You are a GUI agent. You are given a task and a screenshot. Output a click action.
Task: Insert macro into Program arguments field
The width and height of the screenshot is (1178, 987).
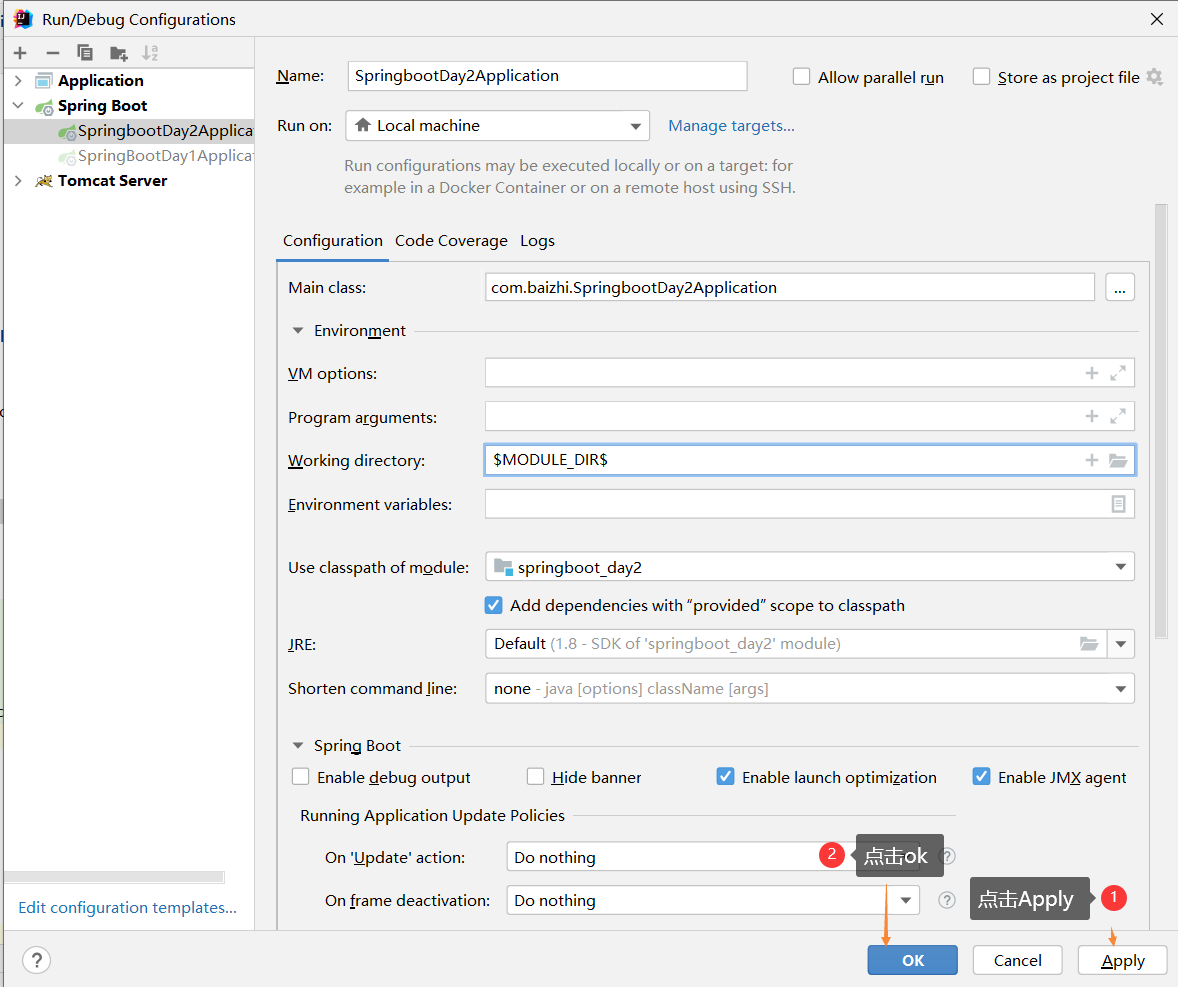[1092, 416]
